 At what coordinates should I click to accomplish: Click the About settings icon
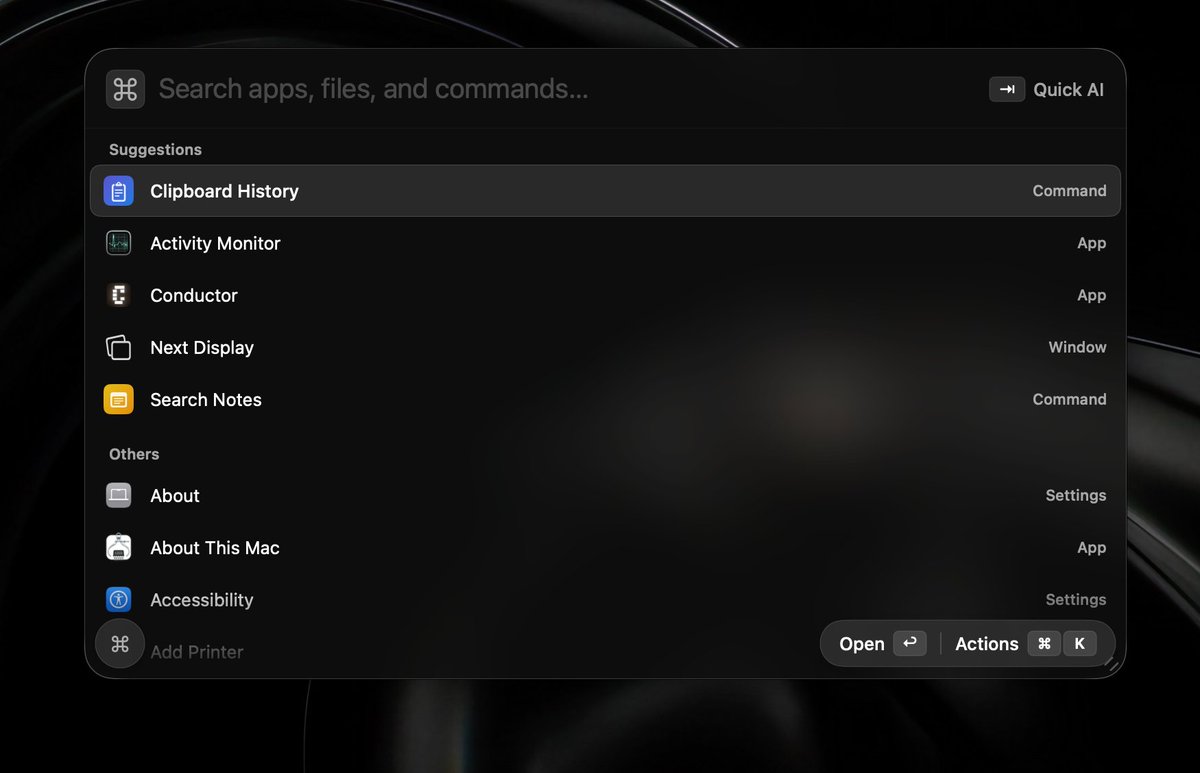pos(119,495)
